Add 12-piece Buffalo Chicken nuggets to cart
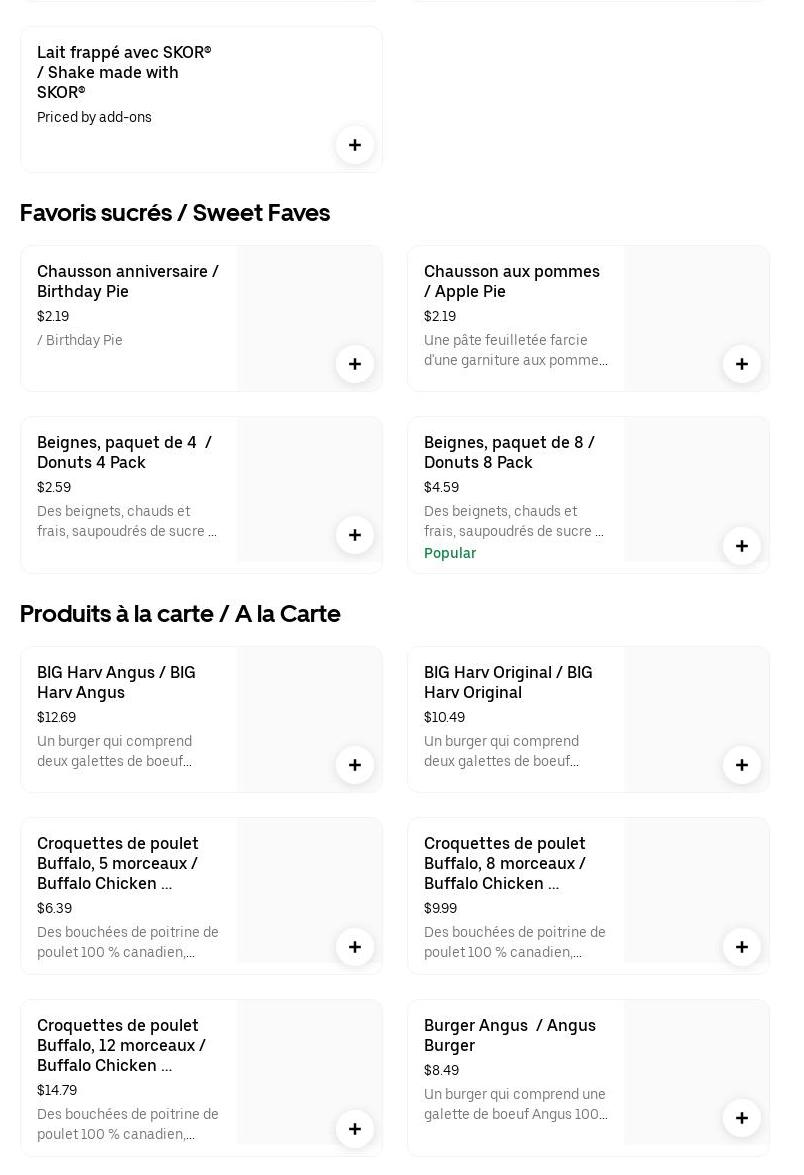This screenshot has width=804, height=1175. click(355, 1129)
